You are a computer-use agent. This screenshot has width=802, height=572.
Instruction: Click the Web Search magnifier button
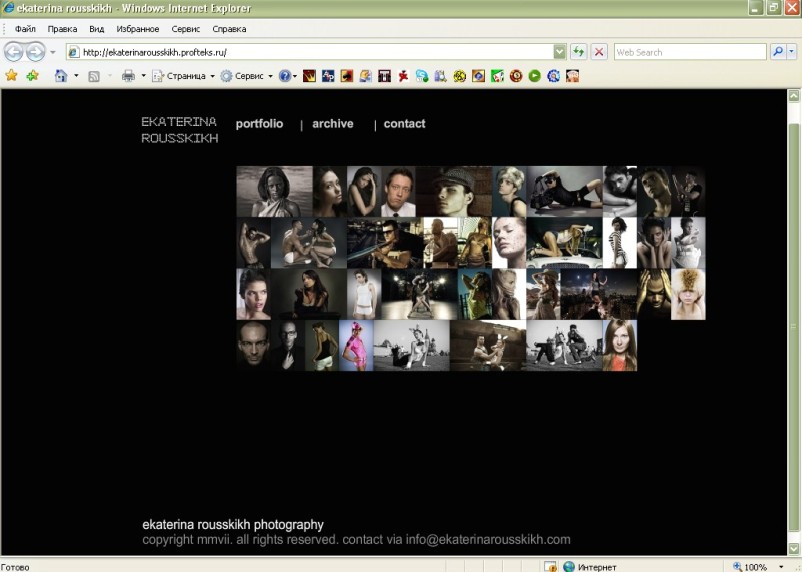(778, 52)
